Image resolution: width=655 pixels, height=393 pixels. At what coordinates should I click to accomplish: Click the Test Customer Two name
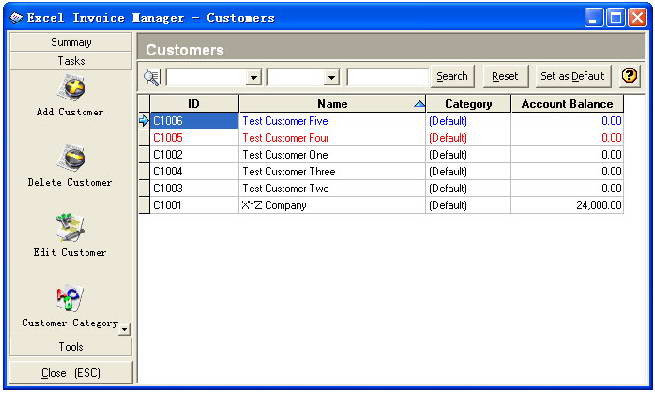[x=285, y=188]
